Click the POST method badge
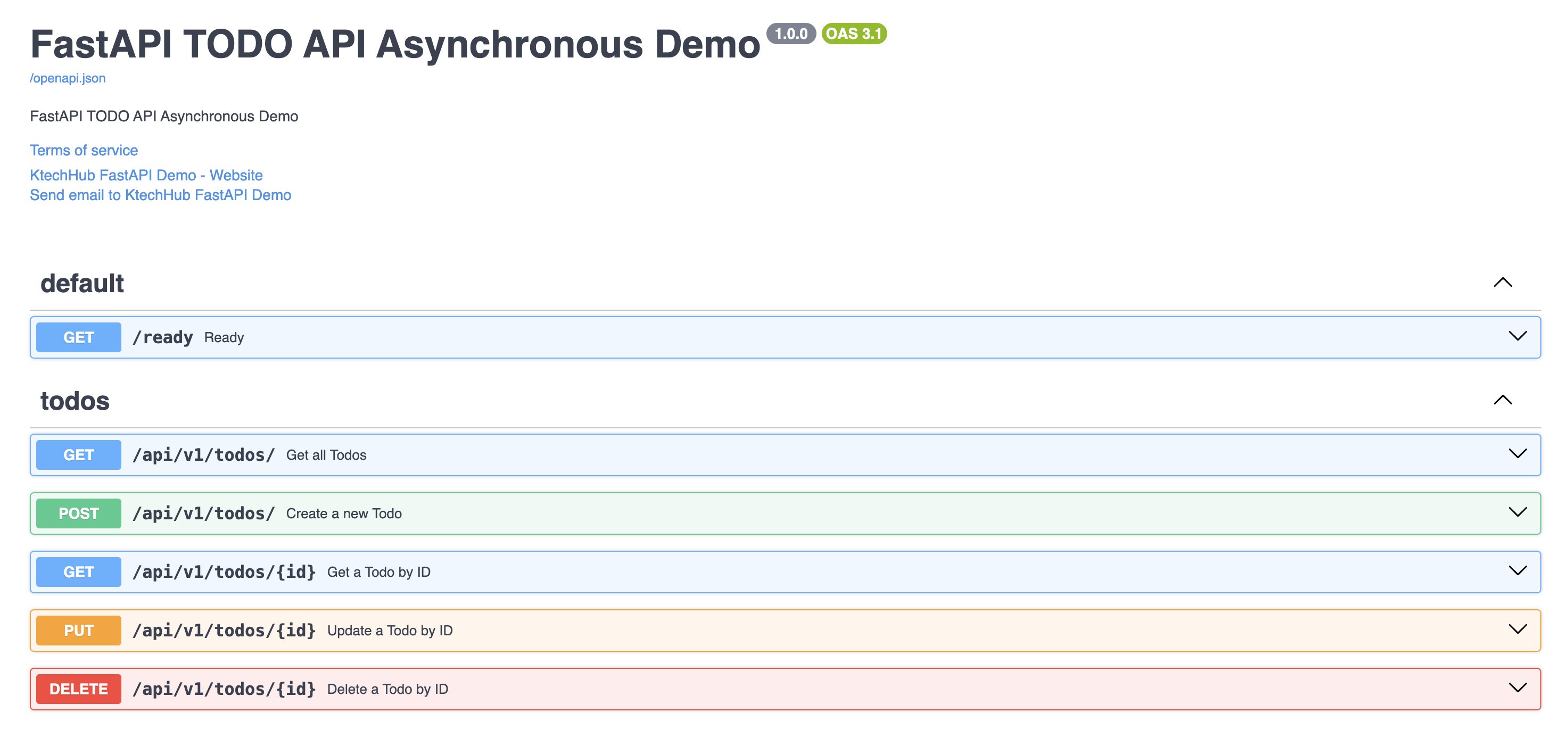The image size is (1568, 746). (x=79, y=513)
